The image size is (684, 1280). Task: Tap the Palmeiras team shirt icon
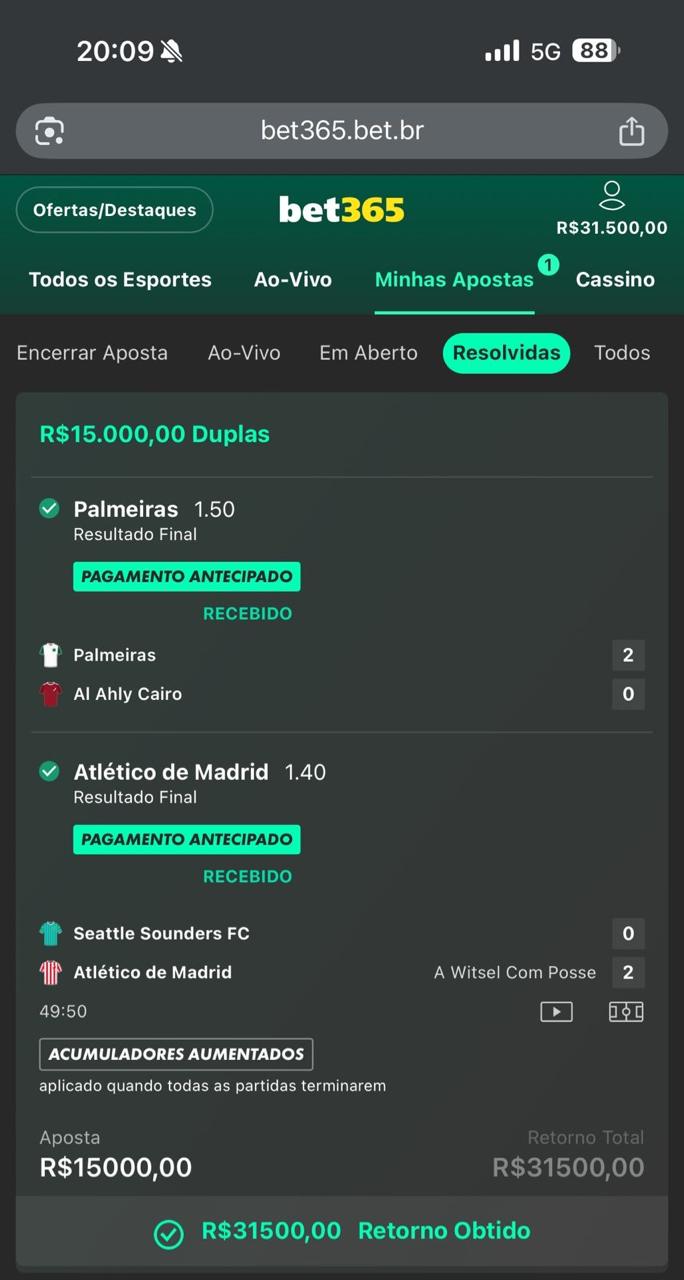coord(48,655)
